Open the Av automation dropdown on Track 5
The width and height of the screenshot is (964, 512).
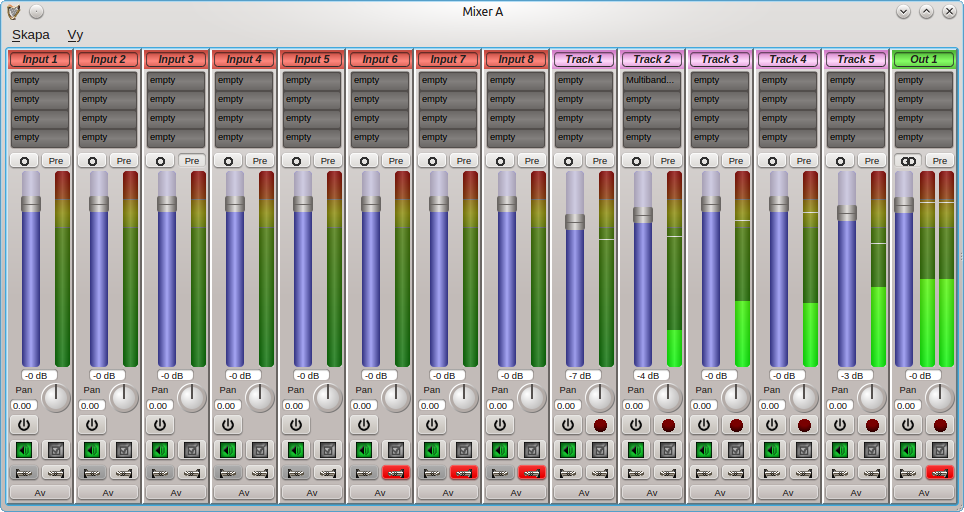[x=856, y=492]
